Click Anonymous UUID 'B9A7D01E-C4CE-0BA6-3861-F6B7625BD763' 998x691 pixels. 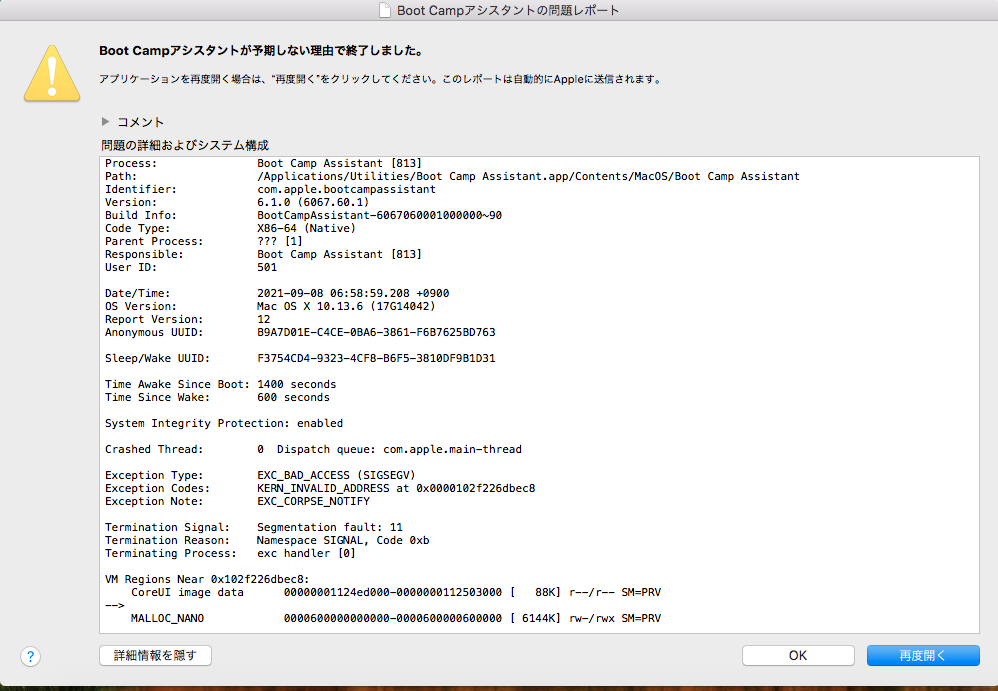pos(376,332)
